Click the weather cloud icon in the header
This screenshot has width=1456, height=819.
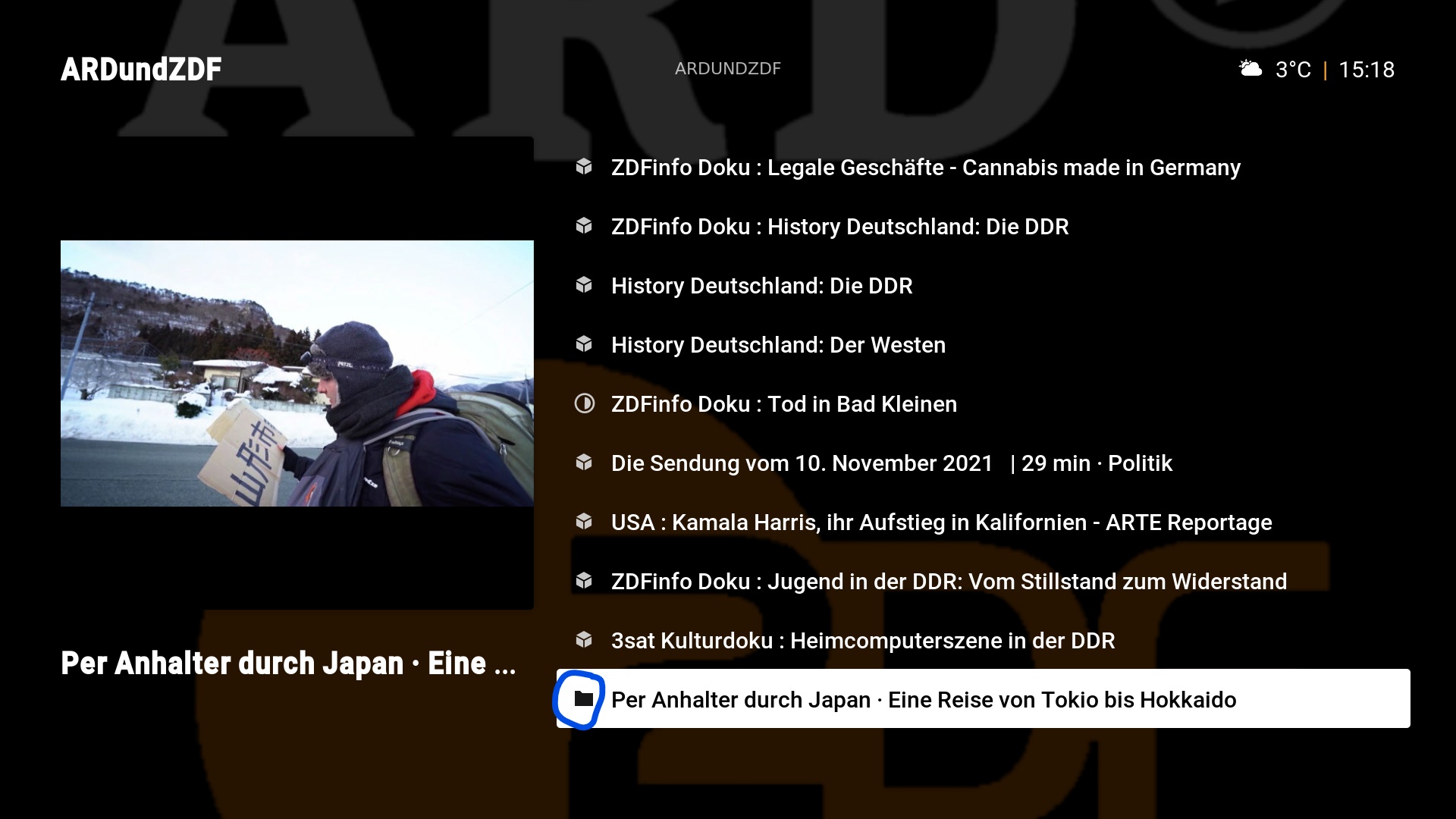1250,69
